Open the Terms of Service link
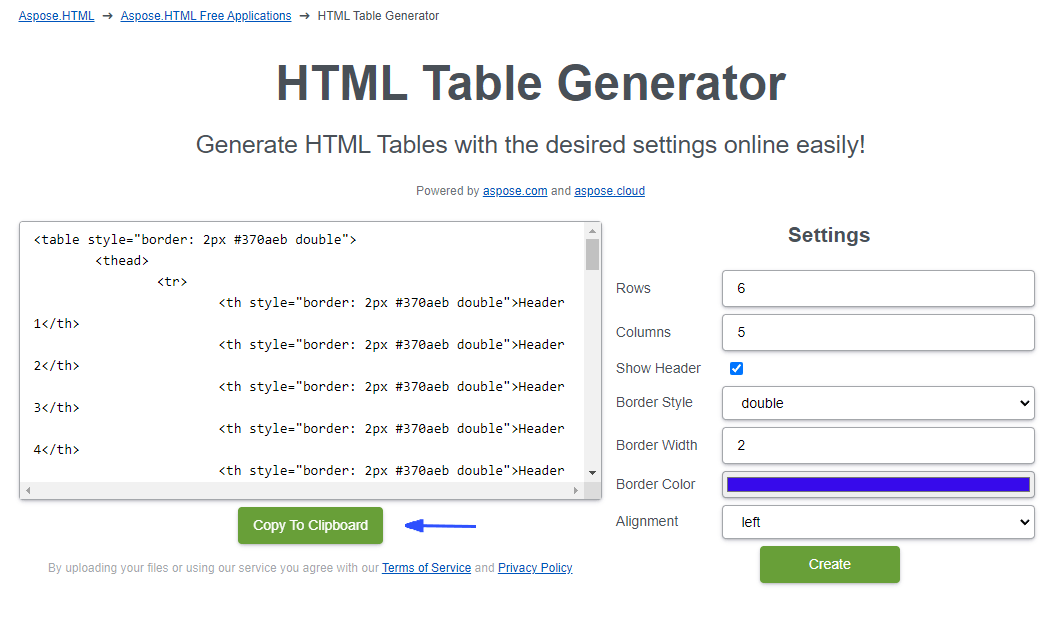Viewport: 1058px width, 621px height. [x=426, y=568]
